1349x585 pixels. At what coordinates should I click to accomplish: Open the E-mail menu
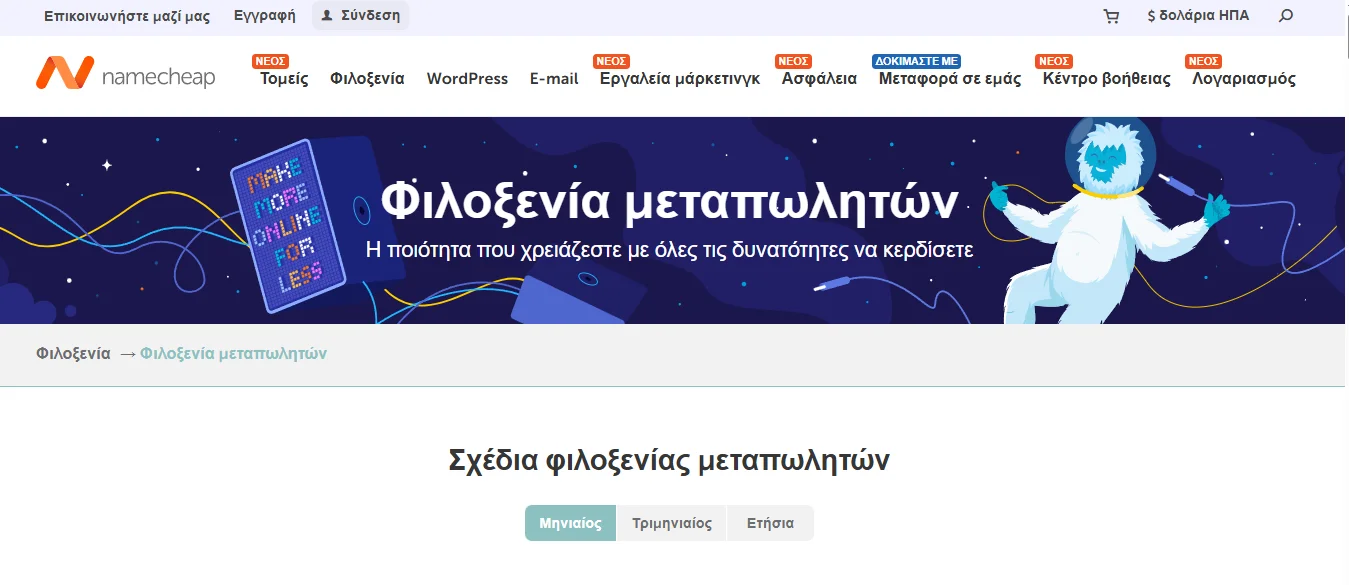(x=554, y=78)
